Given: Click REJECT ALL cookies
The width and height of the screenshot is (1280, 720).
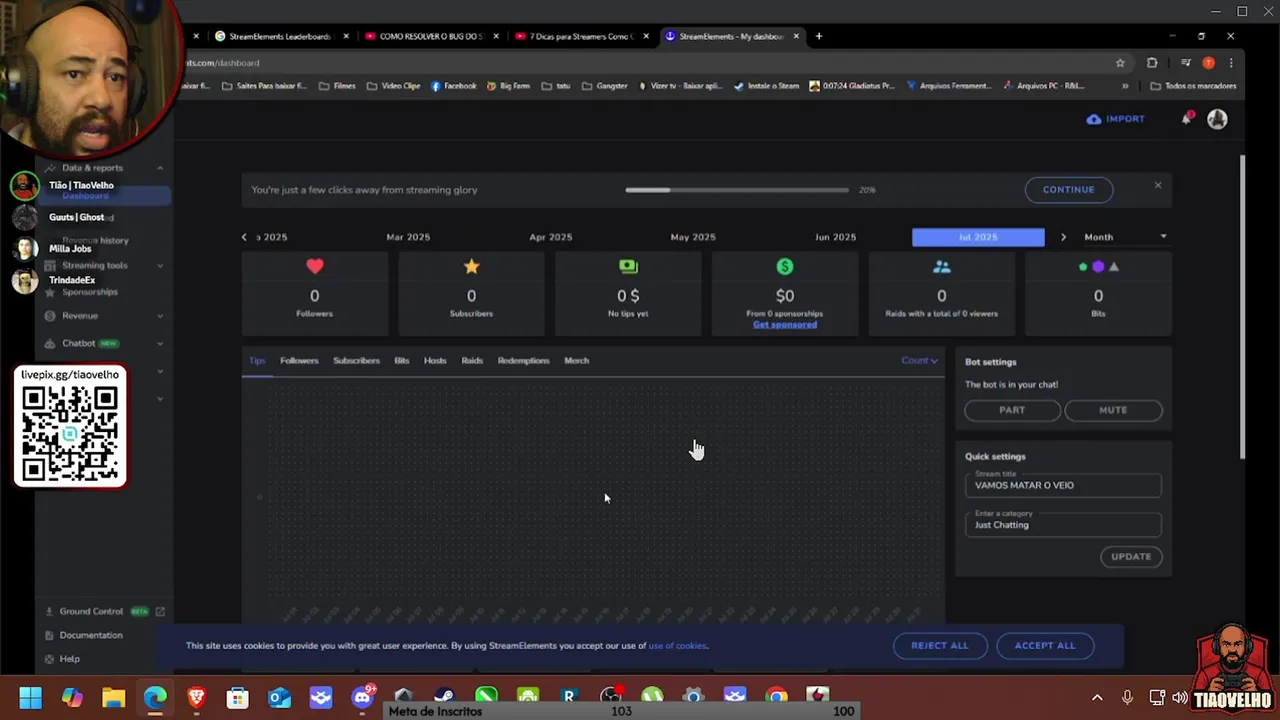Looking at the screenshot, I should [940, 645].
